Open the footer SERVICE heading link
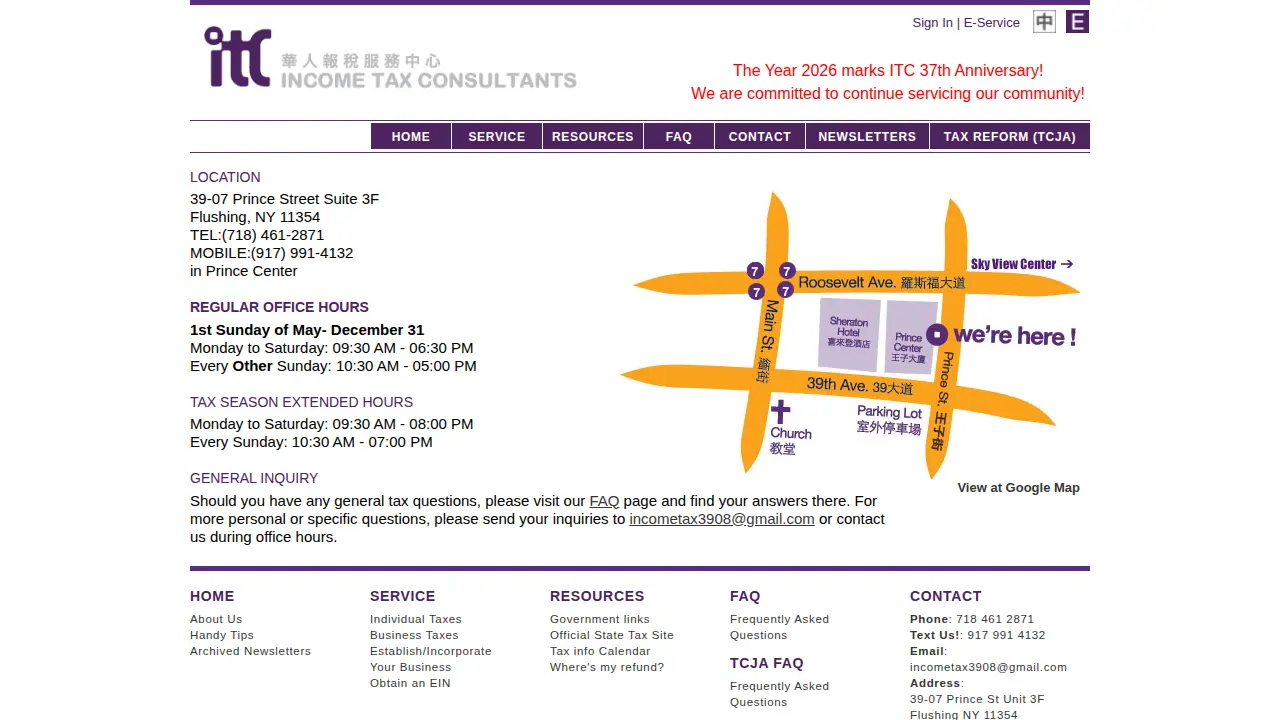1280x720 pixels. point(402,596)
